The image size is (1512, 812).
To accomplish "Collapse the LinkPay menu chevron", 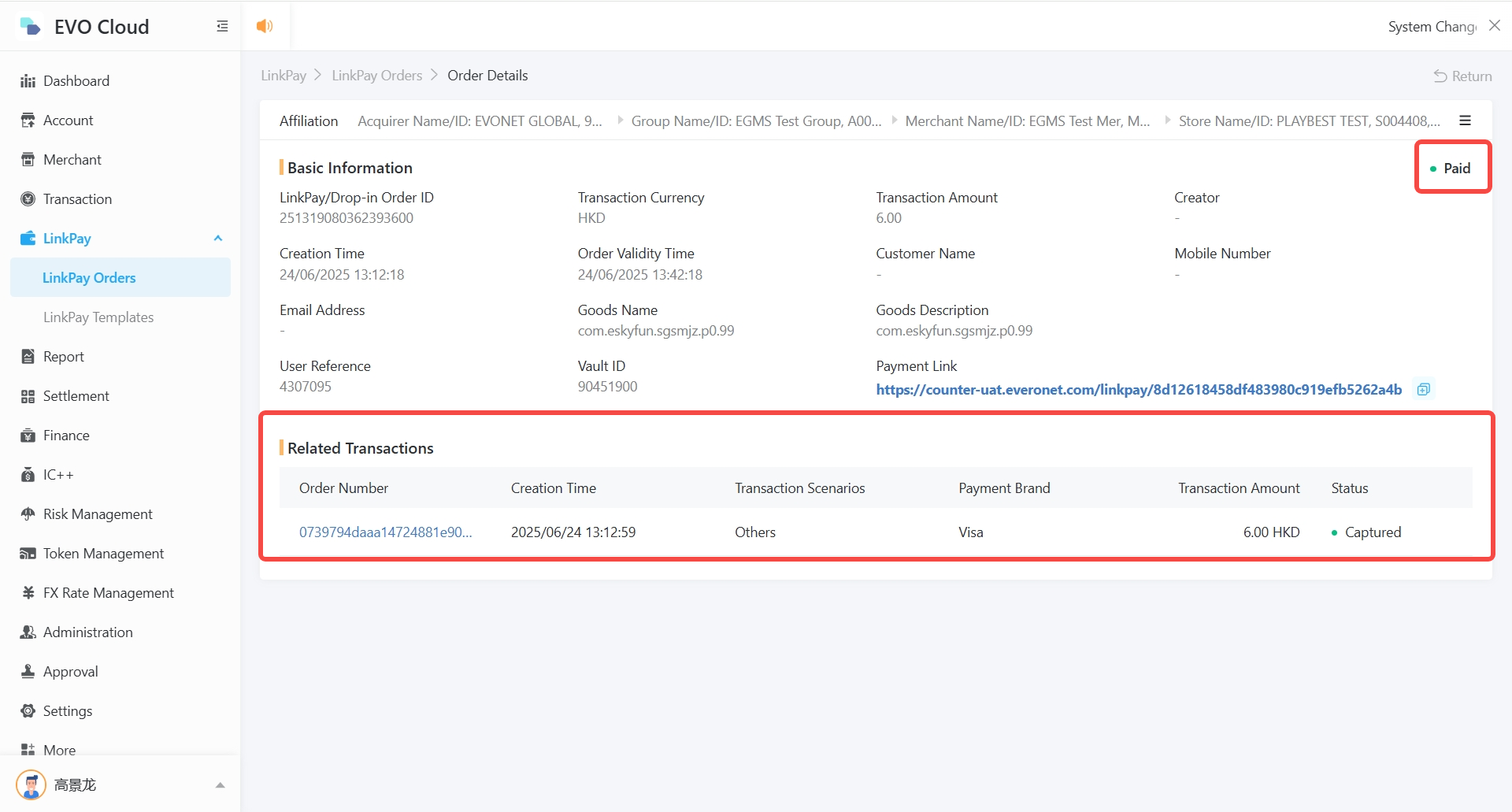I will 218,239.
